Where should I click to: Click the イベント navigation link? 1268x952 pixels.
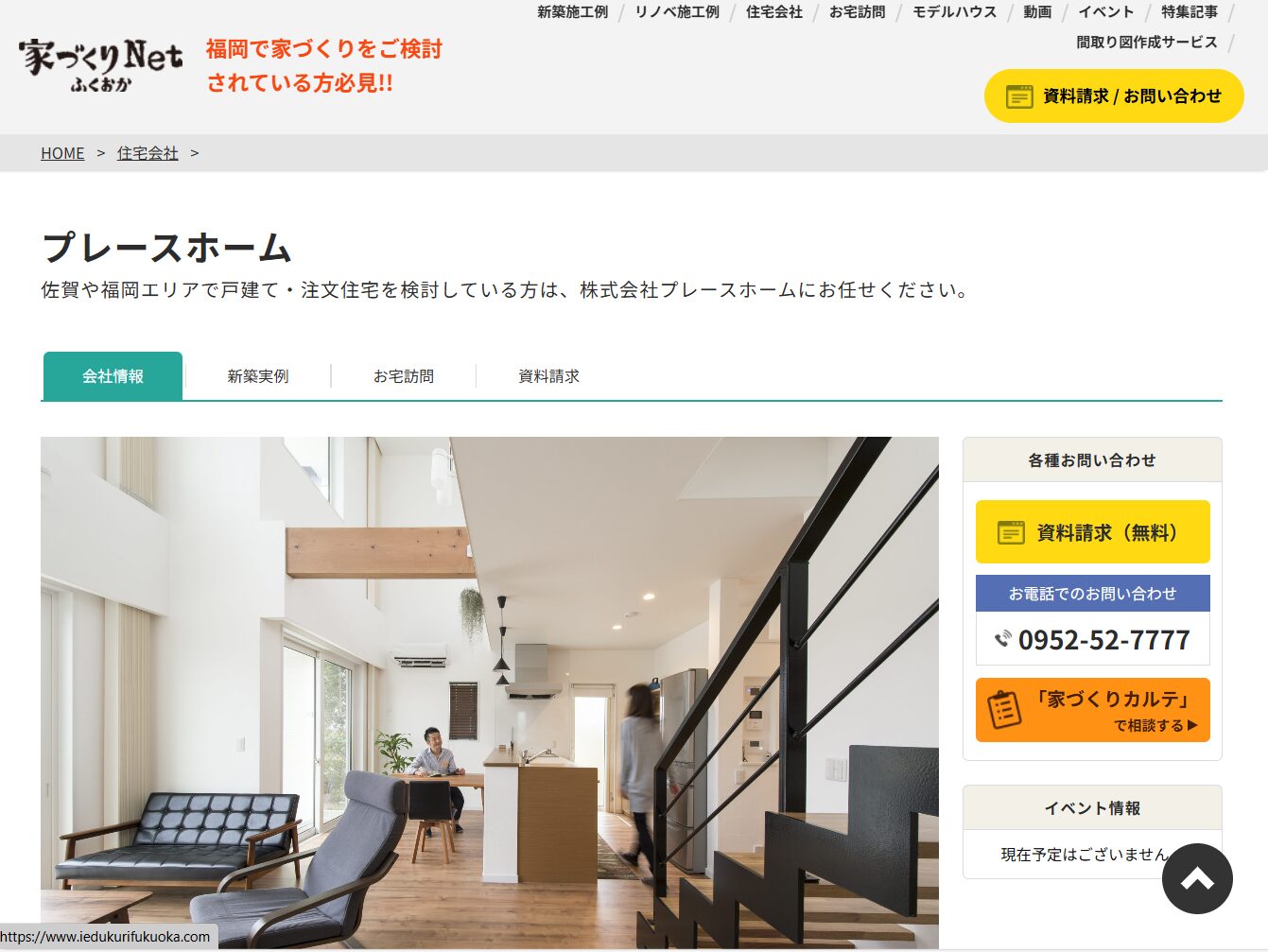click(1106, 12)
